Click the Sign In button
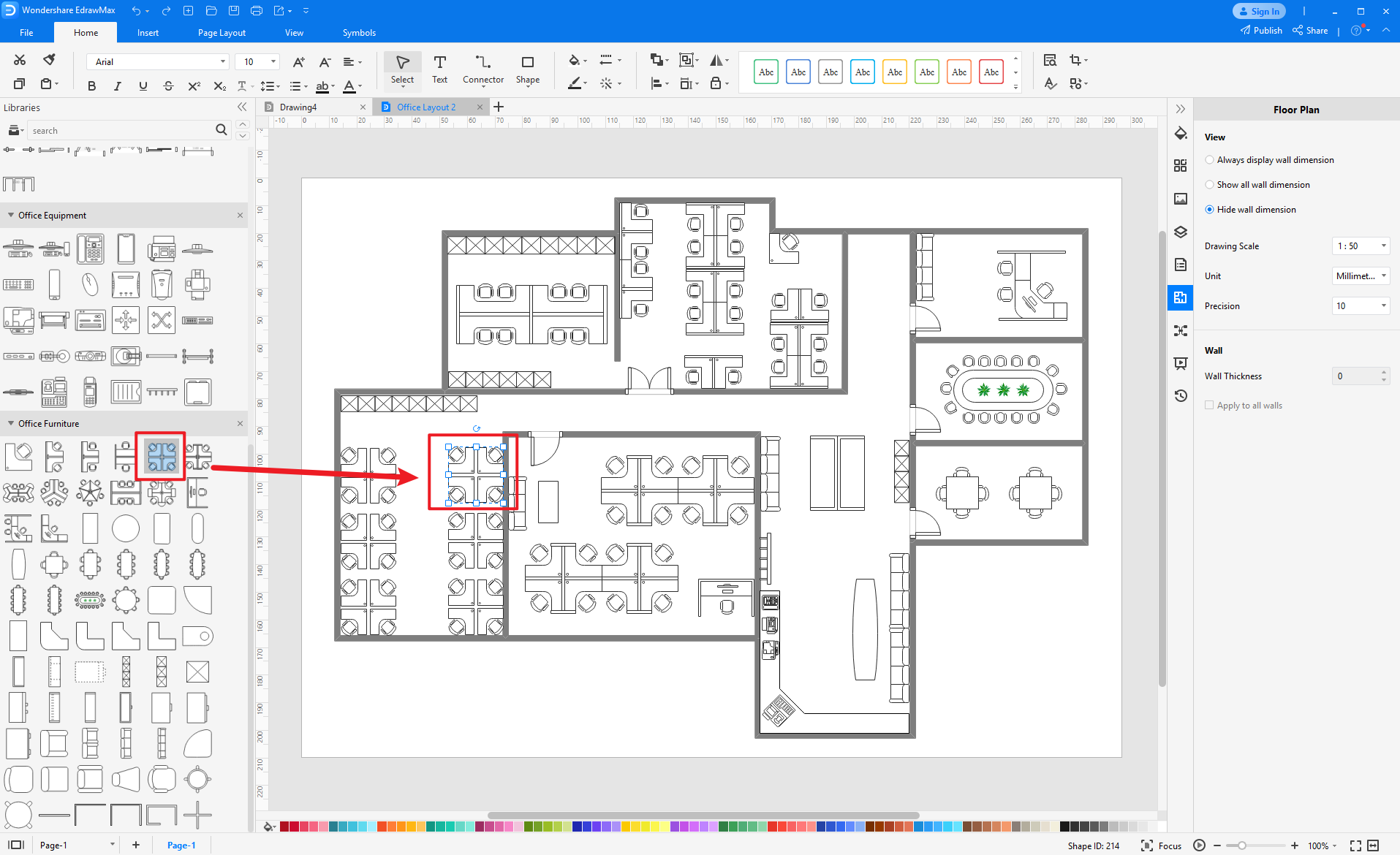This screenshot has height=855, width=1400. pyautogui.click(x=1258, y=11)
